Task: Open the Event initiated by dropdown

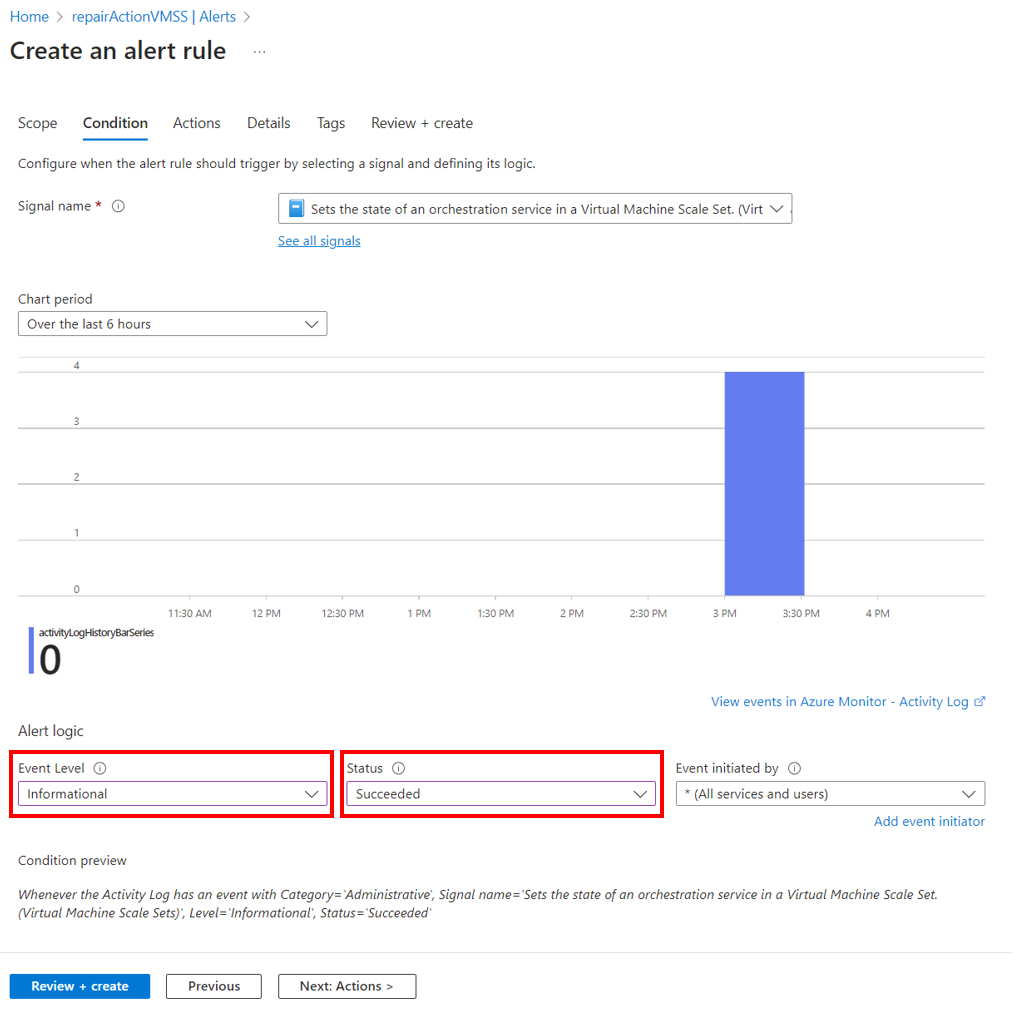Action: pos(830,794)
